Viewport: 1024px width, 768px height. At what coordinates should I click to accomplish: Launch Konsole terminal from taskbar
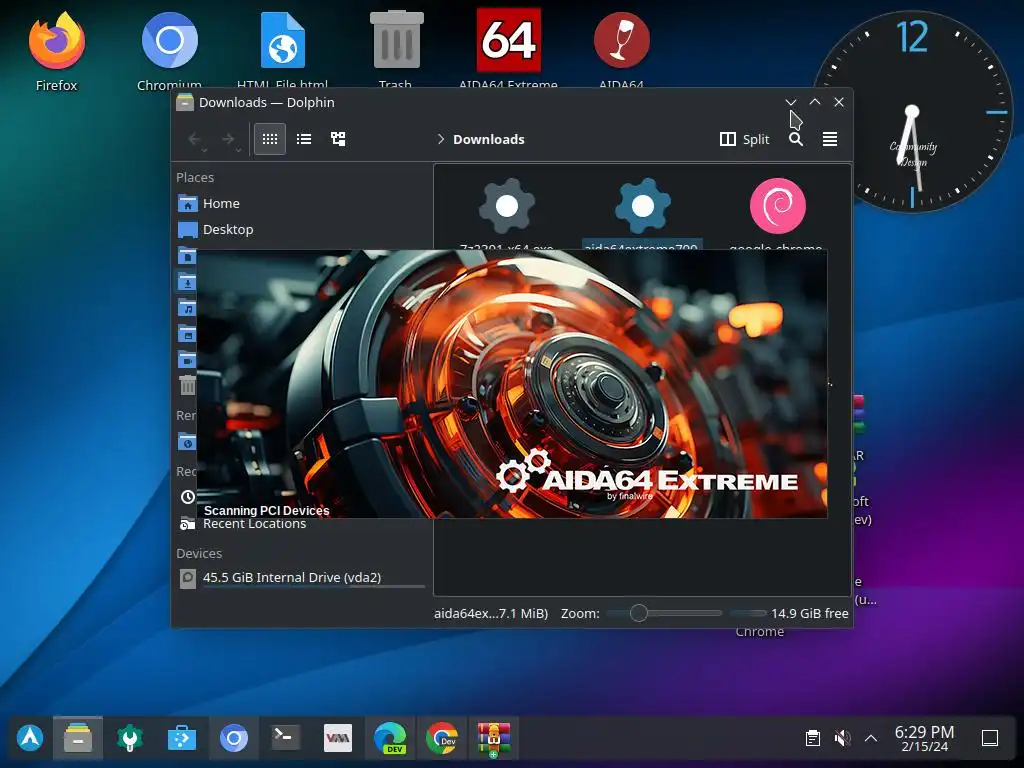285,739
